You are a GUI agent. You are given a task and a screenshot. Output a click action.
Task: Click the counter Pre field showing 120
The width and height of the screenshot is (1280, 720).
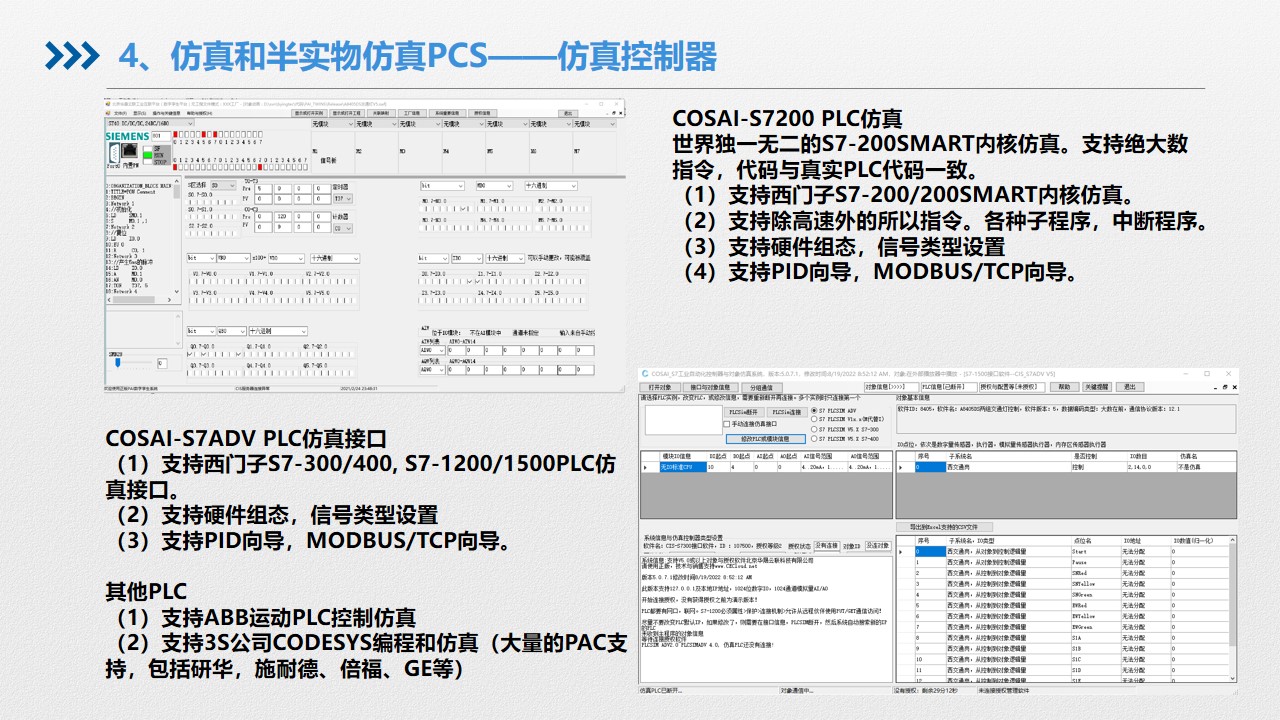click(282, 216)
